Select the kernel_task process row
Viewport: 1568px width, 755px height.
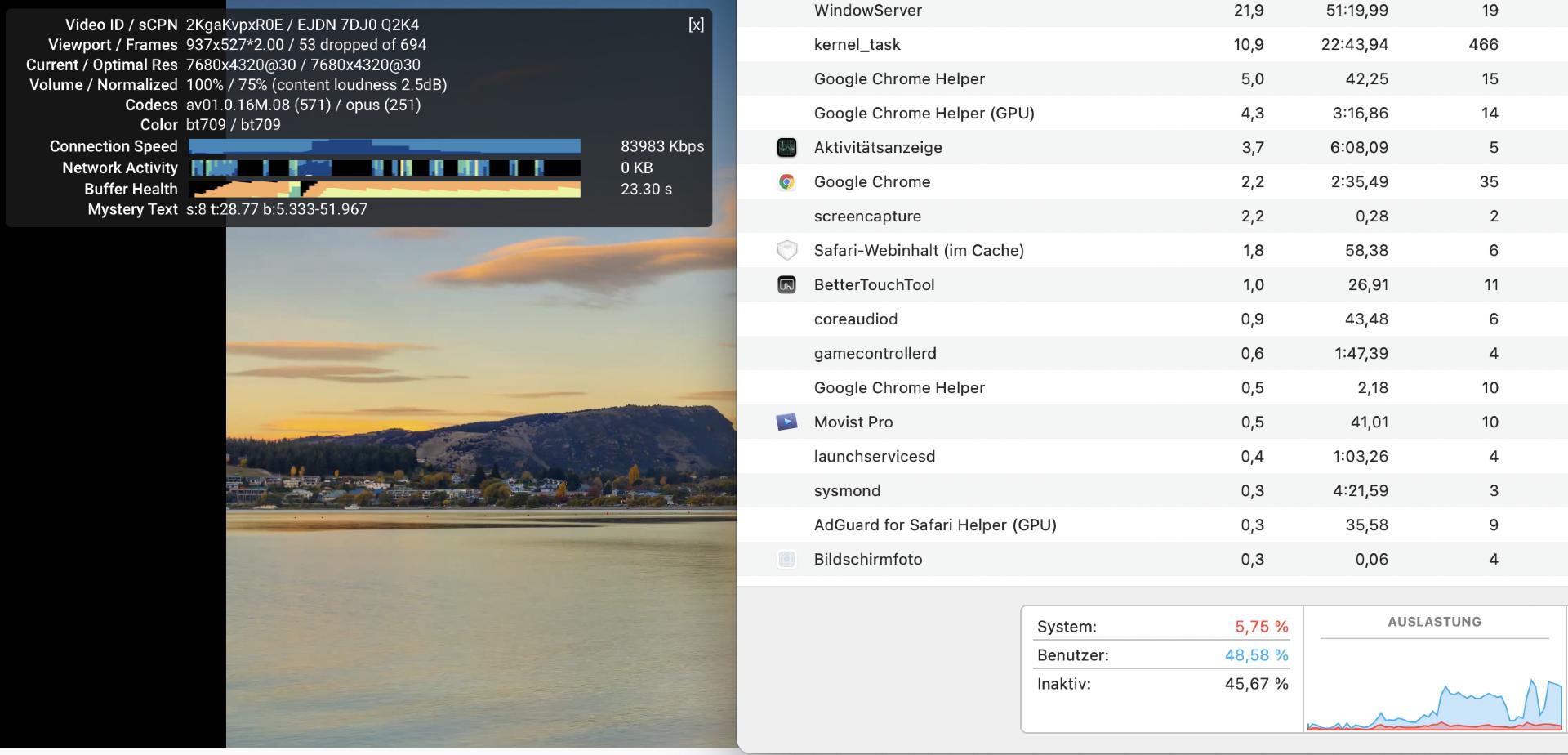coord(857,45)
